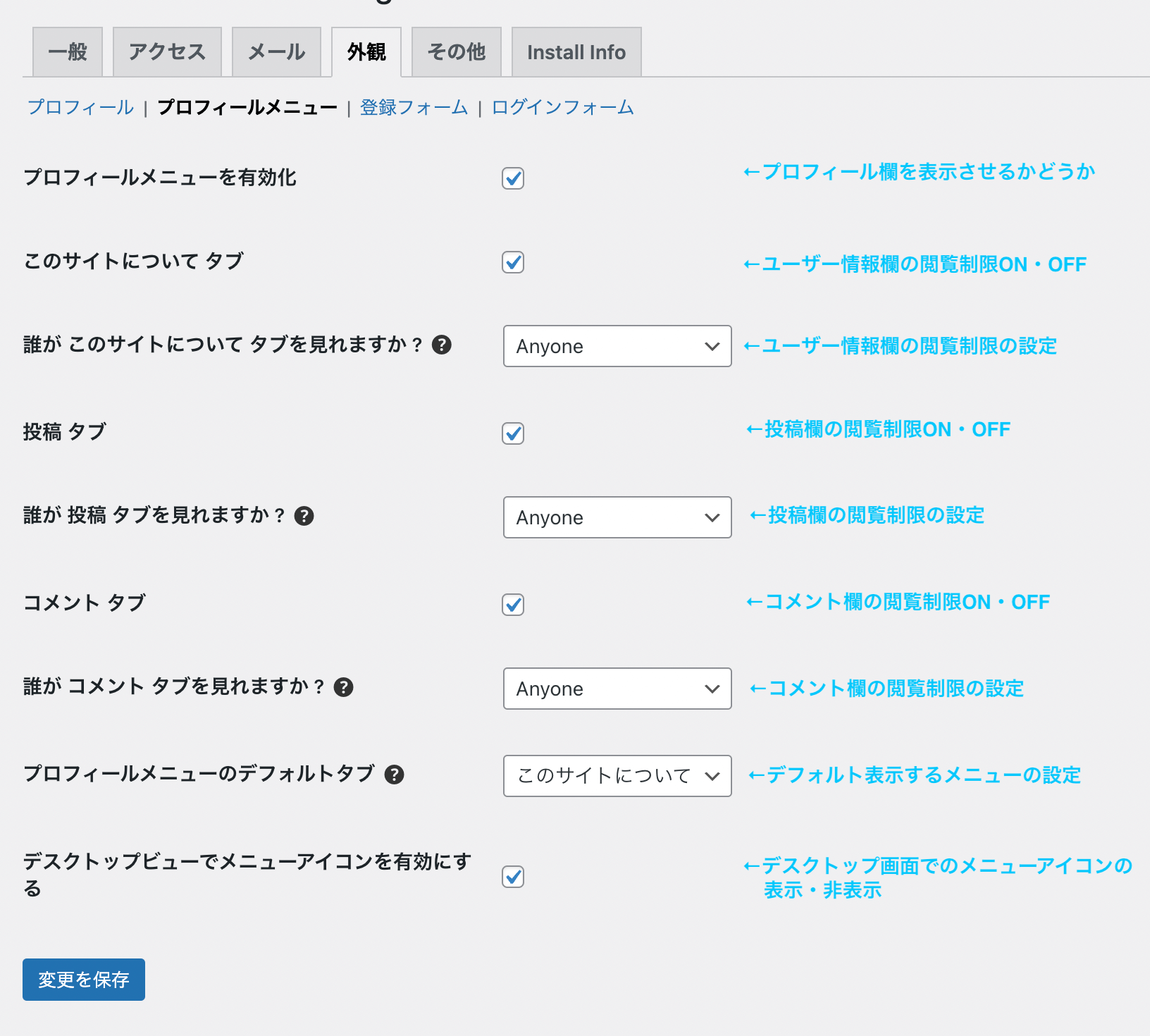Select the 外観 tab
Viewport: 1150px width, 1036px height.
click(366, 51)
